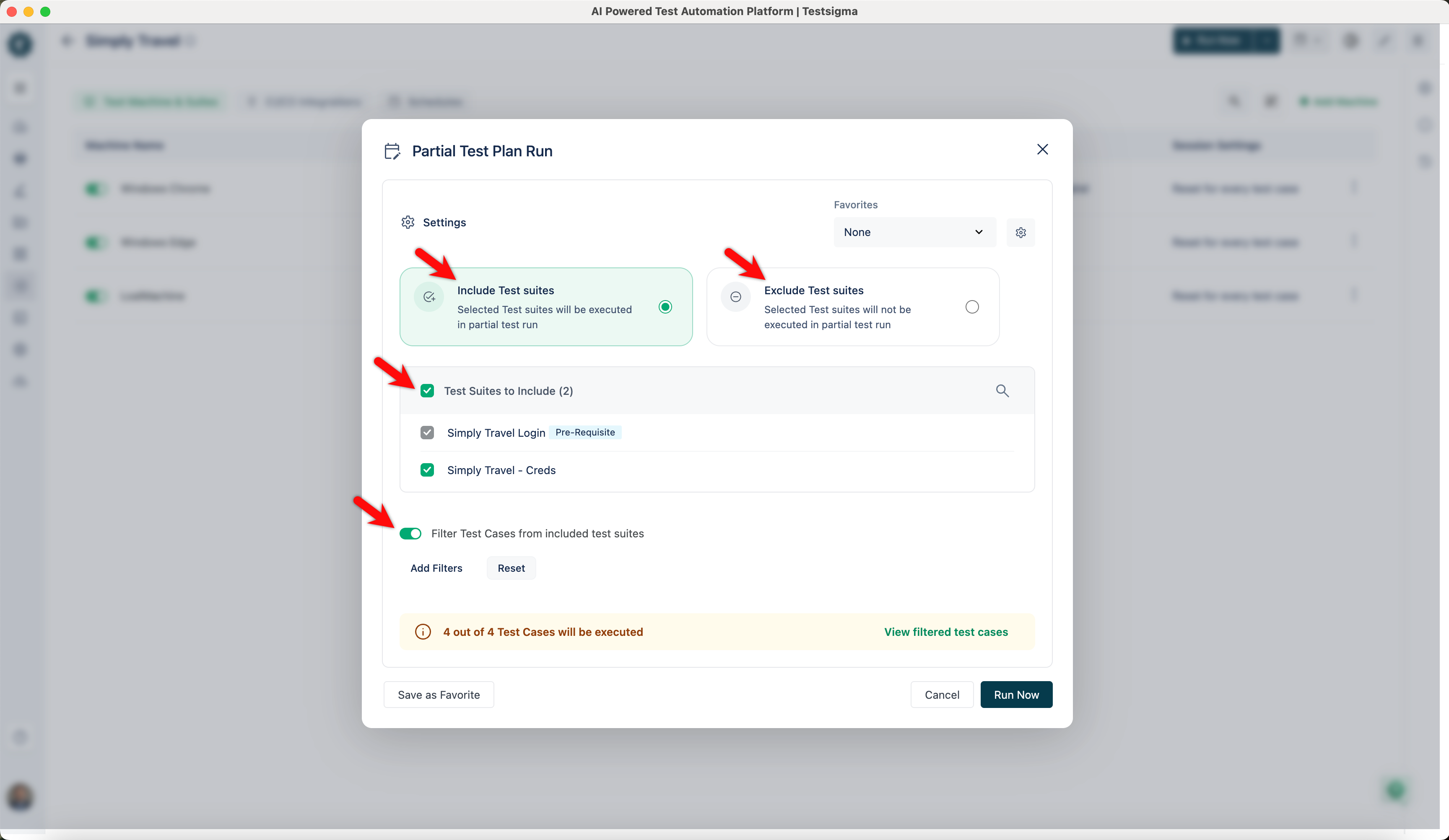Click the Add Filters button
The height and width of the screenshot is (840, 1449).
436,568
